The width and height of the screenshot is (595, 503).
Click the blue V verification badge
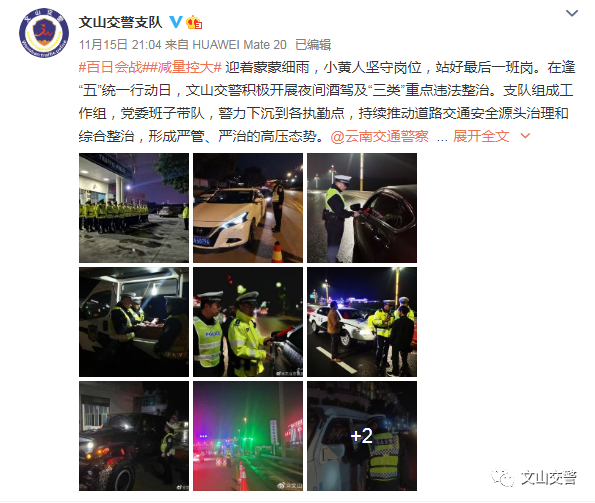(175, 22)
